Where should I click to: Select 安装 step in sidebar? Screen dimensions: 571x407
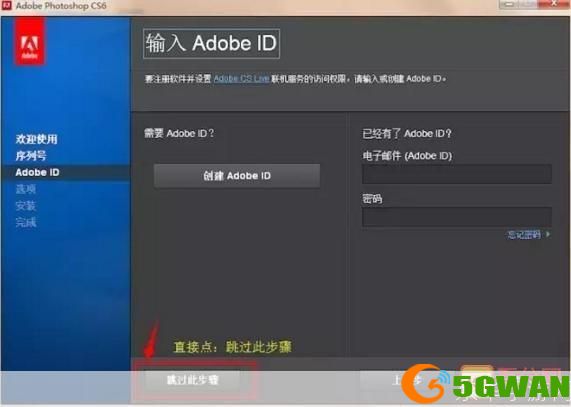(26, 206)
